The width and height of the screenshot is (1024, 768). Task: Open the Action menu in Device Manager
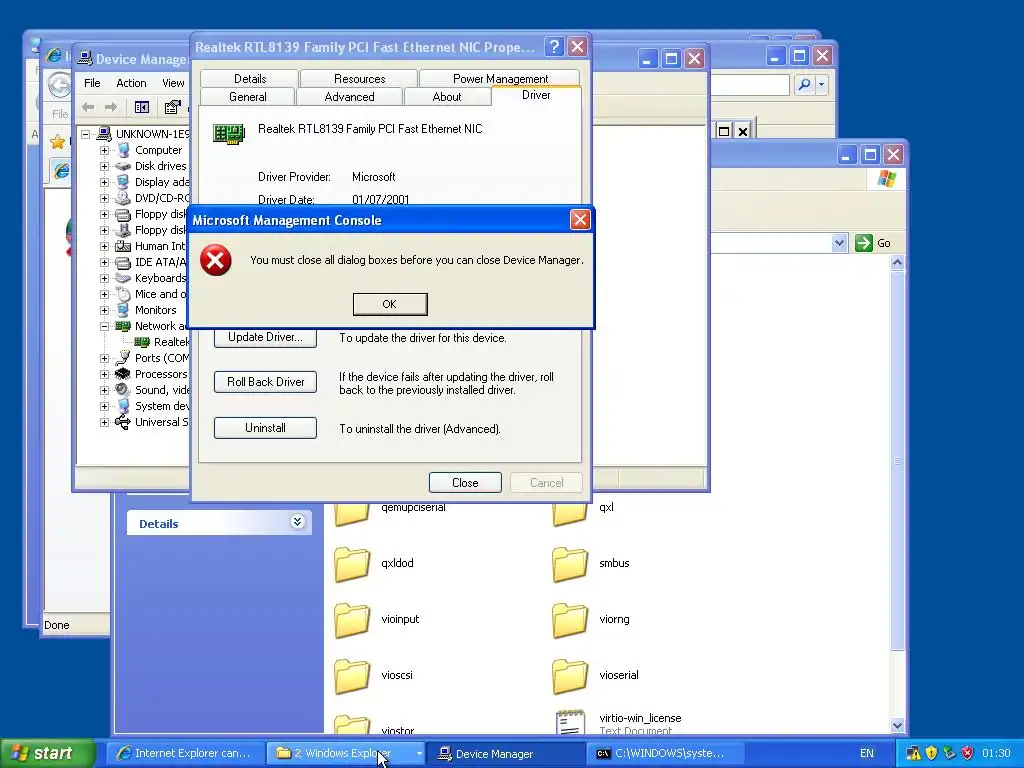point(131,83)
